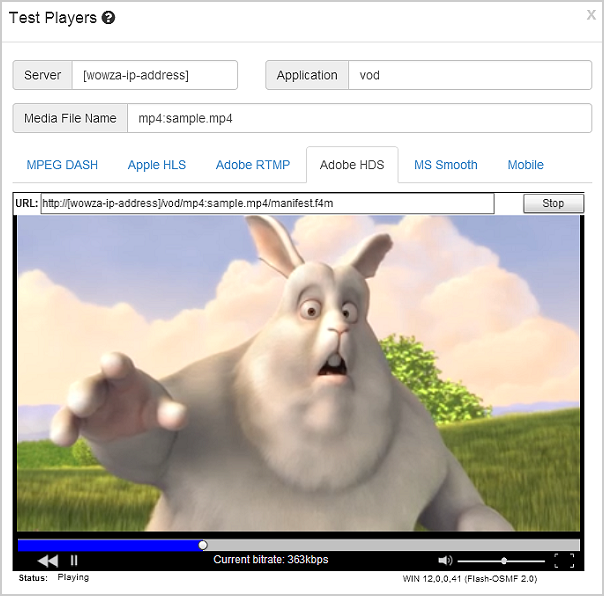Close the Test Players dialog

pos(591,15)
